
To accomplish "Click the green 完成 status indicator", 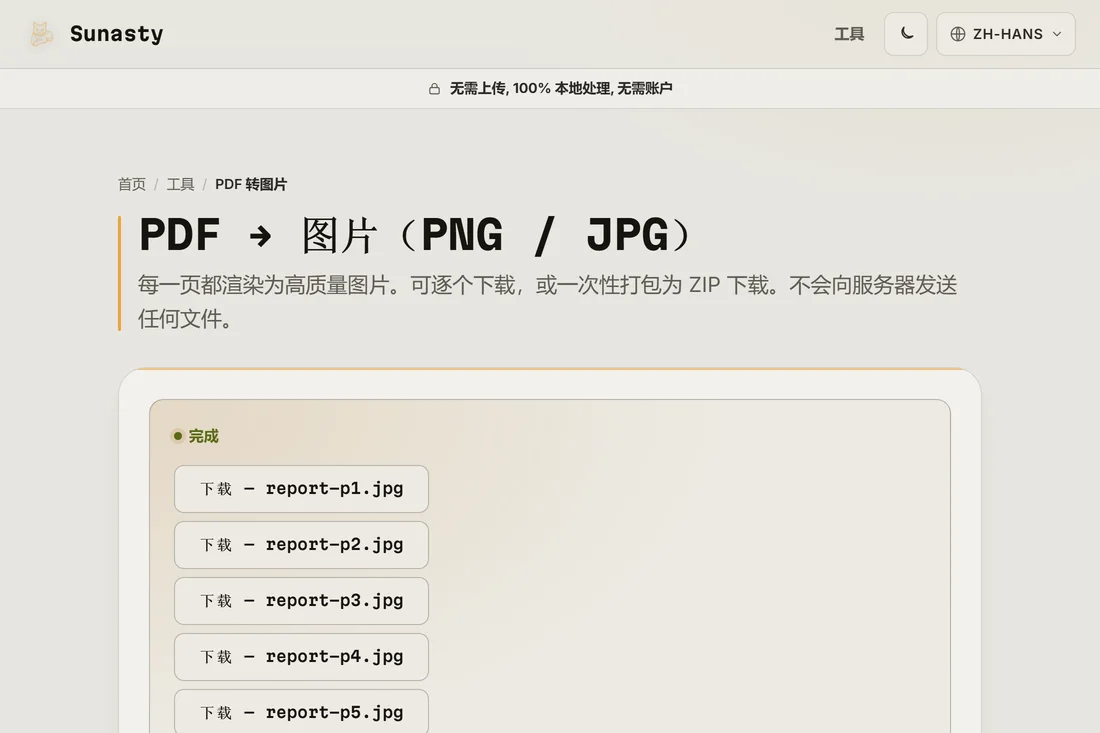I will [196, 436].
